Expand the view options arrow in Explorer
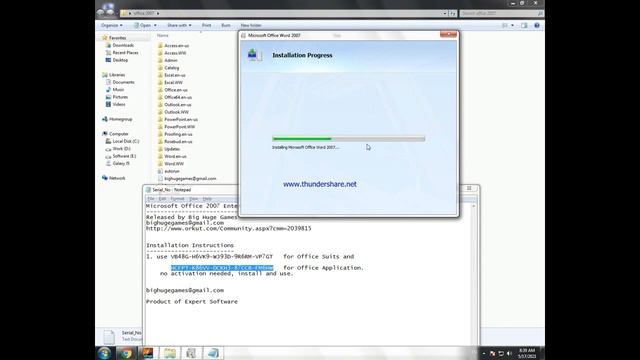Screen dimensions: 640x360 513,25
